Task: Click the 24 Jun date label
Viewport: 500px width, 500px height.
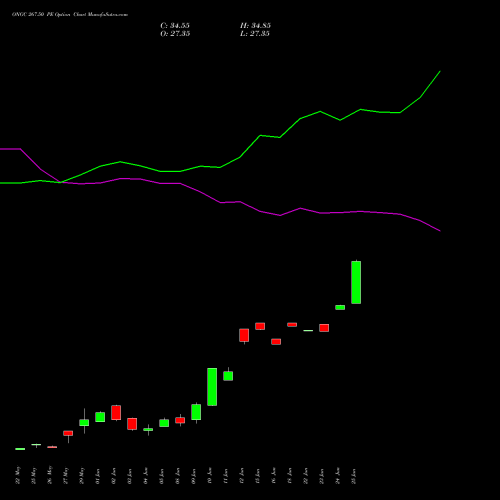Action: click(x=338, y=476)
